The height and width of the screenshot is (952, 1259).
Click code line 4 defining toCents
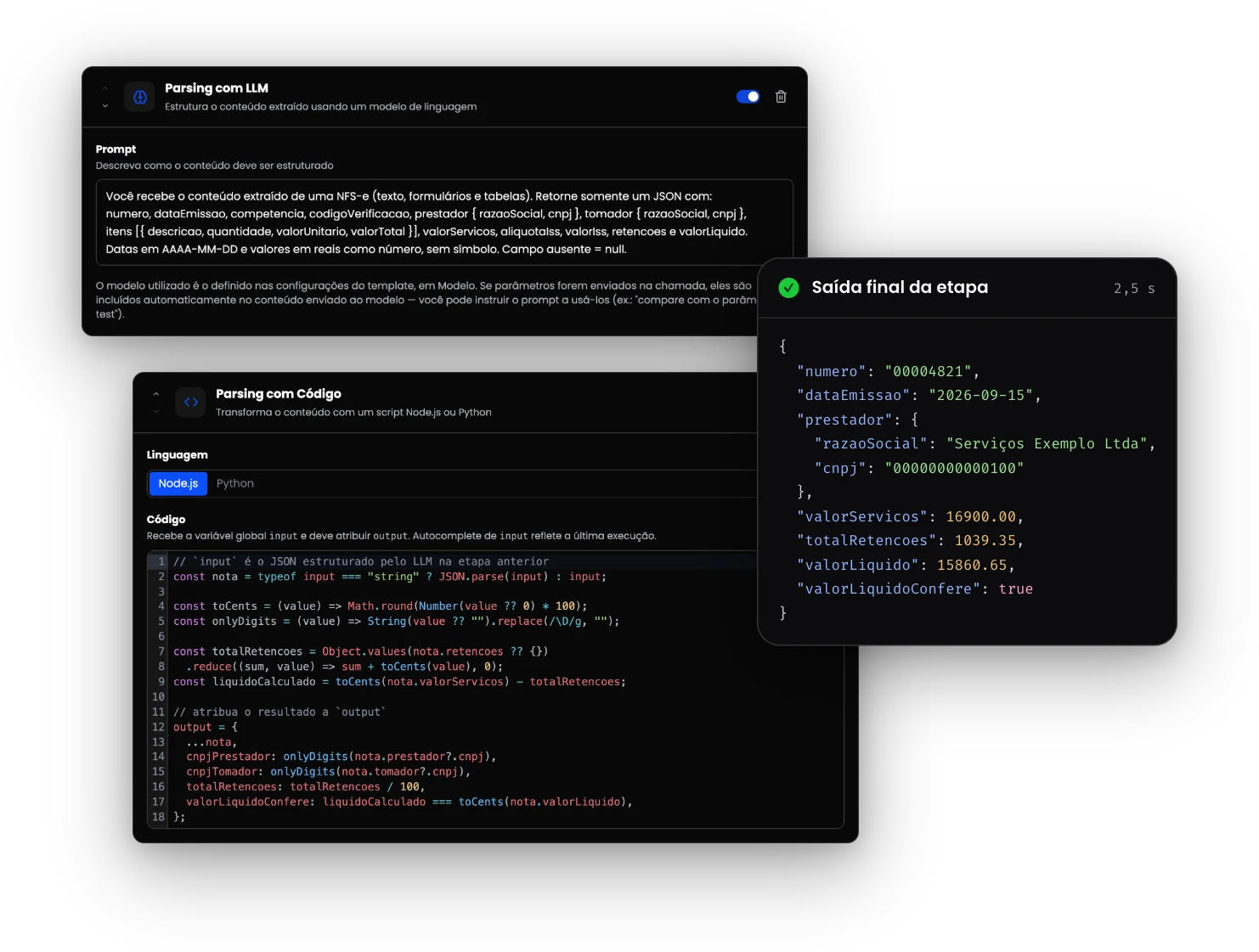tap(381, 606)
